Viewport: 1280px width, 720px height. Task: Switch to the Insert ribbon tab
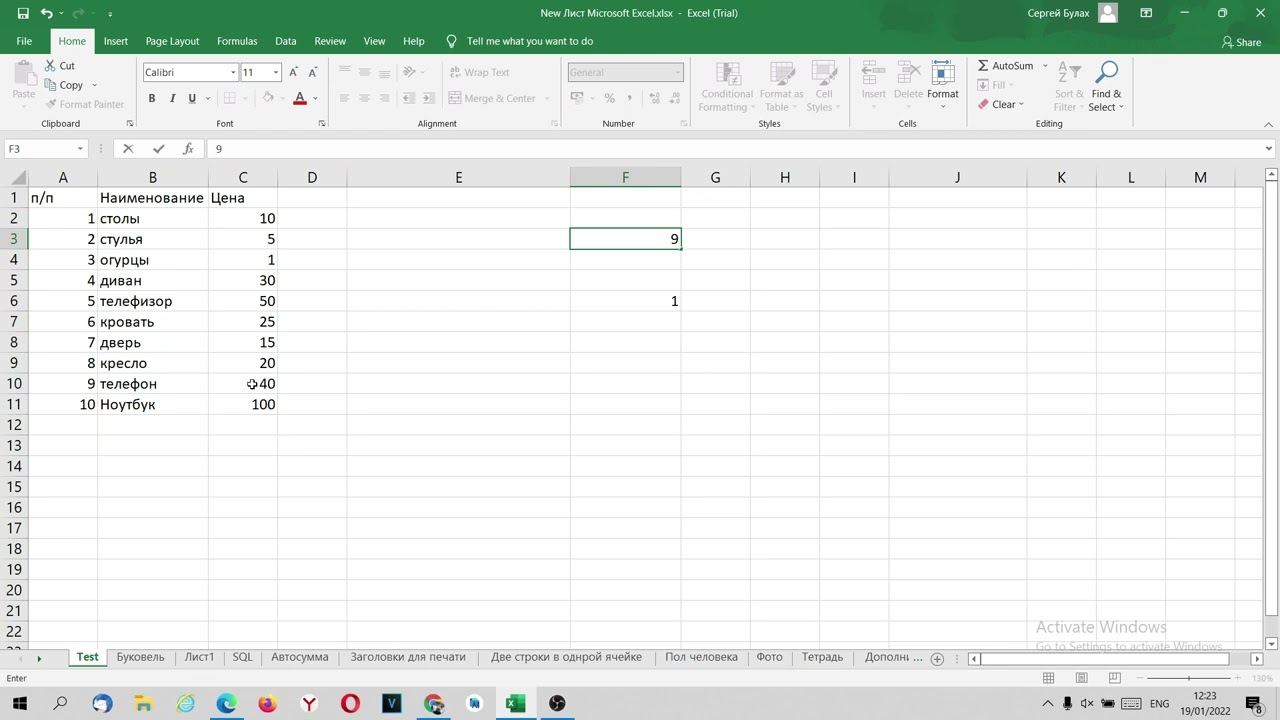click(116, 41)
